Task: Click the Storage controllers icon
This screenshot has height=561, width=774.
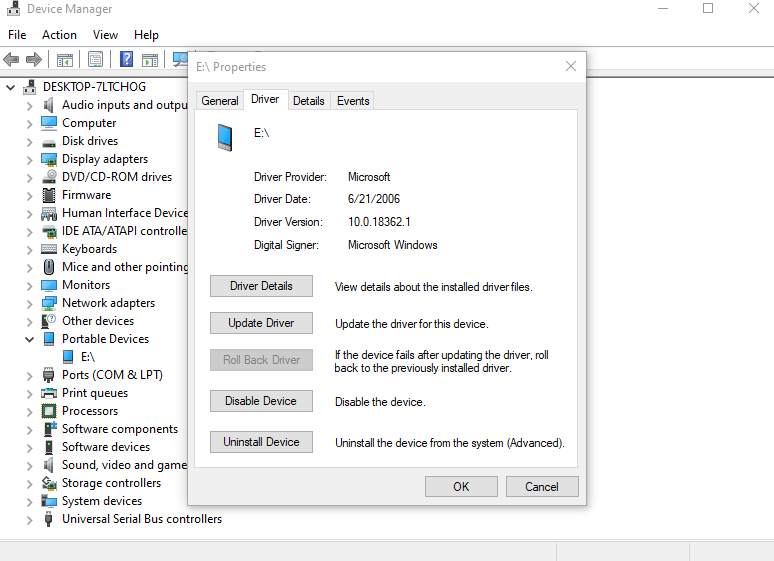Action: click(x=49, y=483)
